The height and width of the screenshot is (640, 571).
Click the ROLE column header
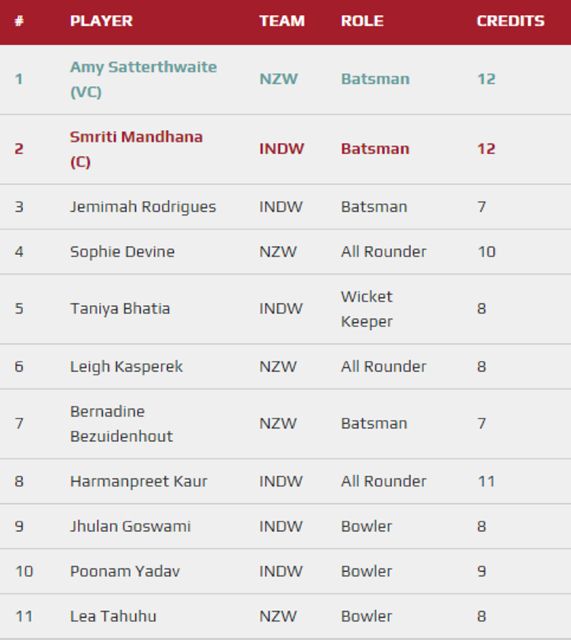click(362, 21)
